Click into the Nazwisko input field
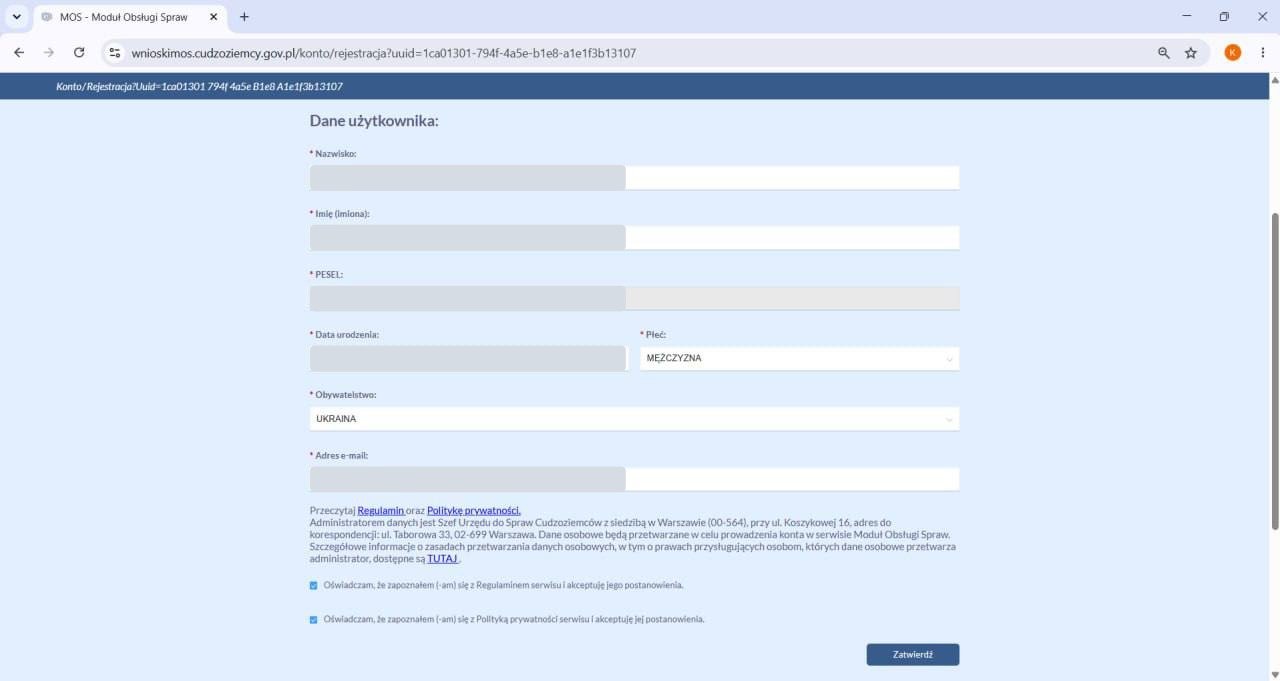 point(635,178)
